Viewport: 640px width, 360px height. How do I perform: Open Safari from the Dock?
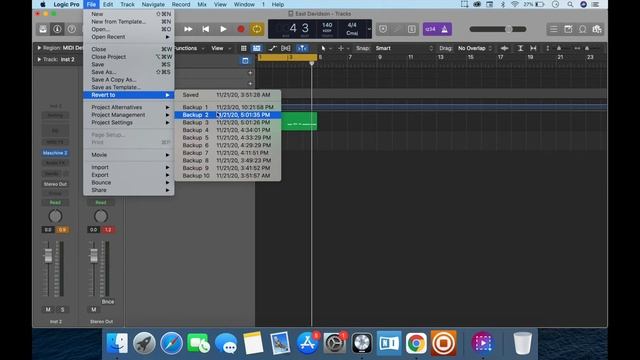coord(171,342)
